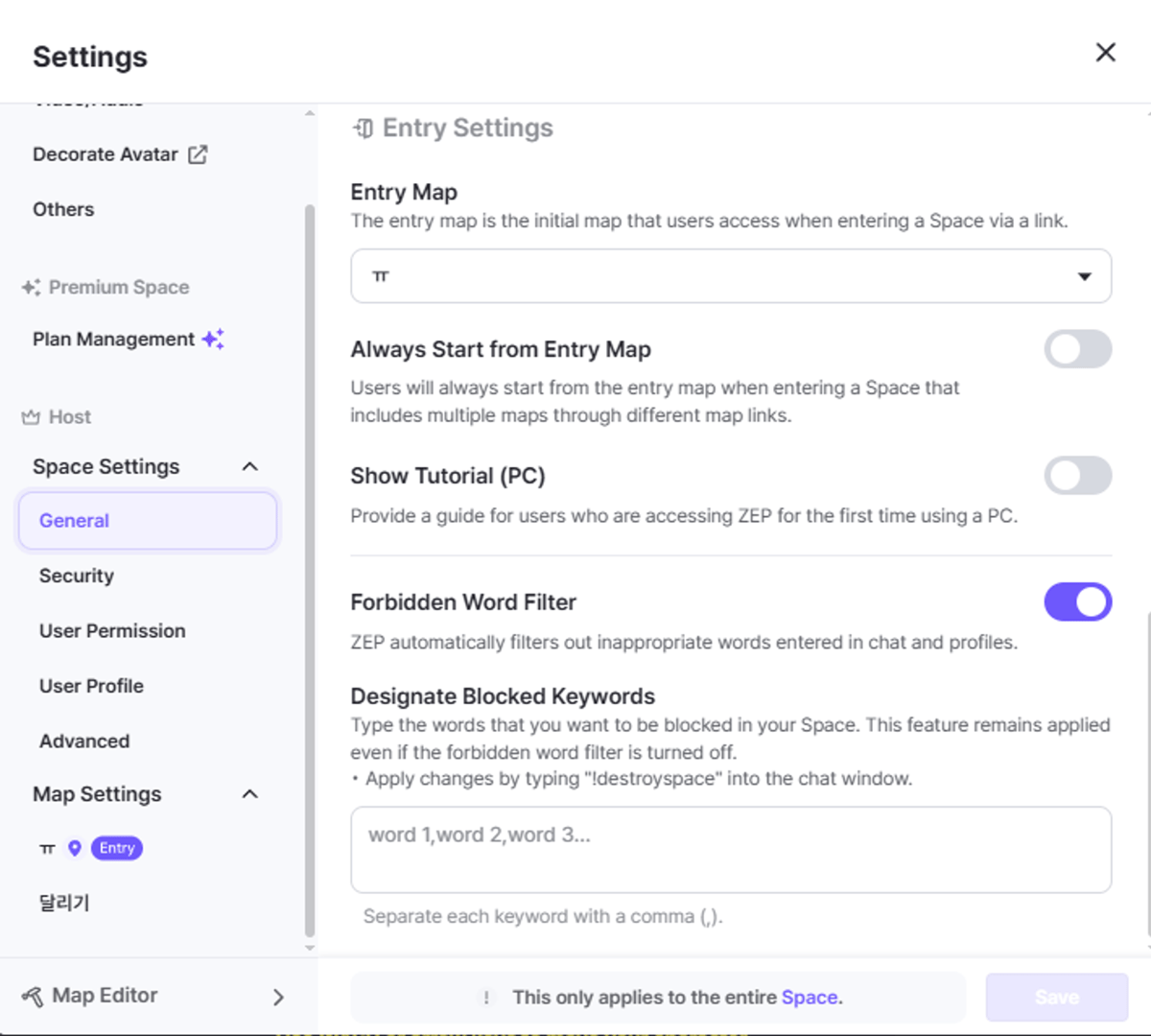Image resolution: width=1151 pixels, height=1036 pixels.
Task: Go to User Permission settings
Action: coord(112,631)
